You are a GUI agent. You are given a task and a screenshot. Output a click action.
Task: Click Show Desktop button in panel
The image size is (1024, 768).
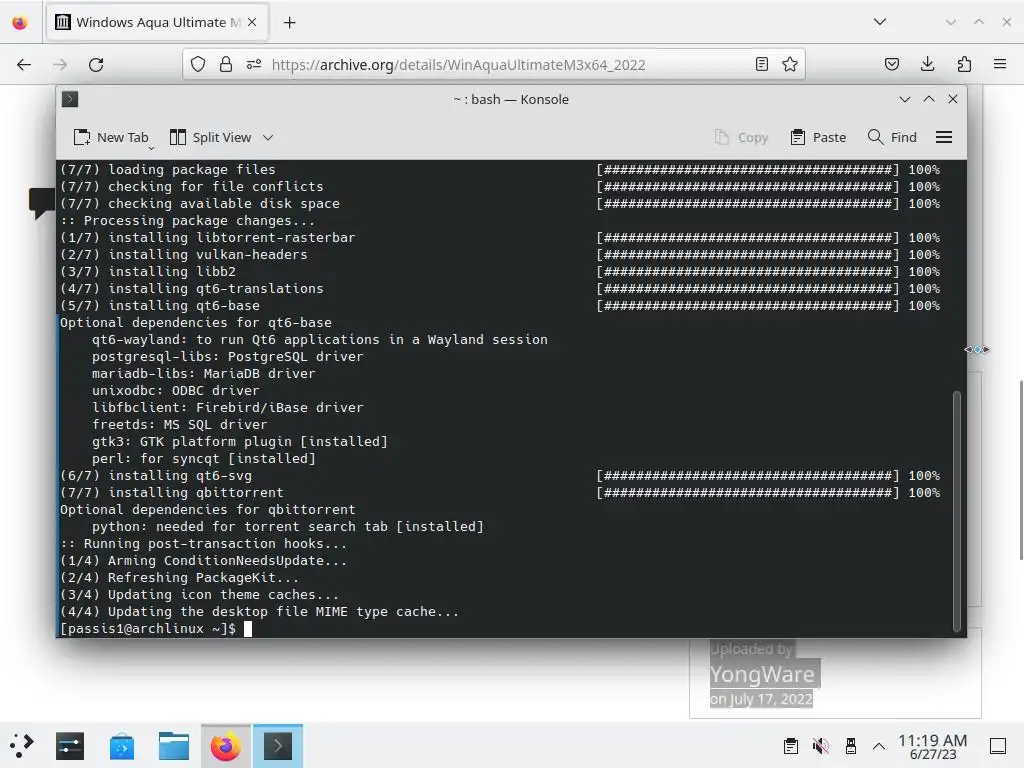click(x=998, y=746)
